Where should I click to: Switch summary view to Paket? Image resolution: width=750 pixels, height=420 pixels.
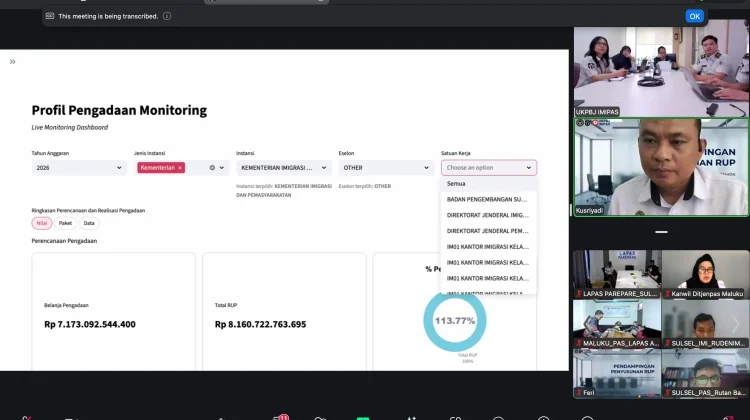[65, 223]
